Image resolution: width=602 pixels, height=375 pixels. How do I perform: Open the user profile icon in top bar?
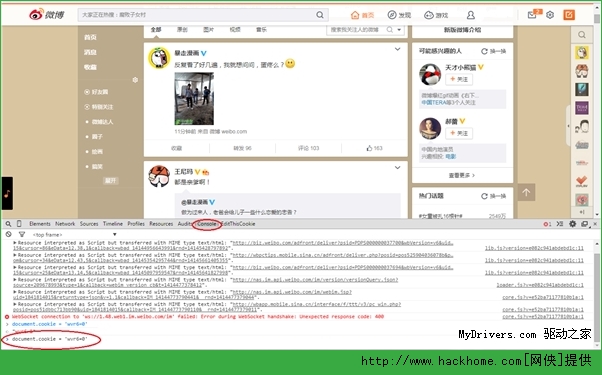coord(471,15)
